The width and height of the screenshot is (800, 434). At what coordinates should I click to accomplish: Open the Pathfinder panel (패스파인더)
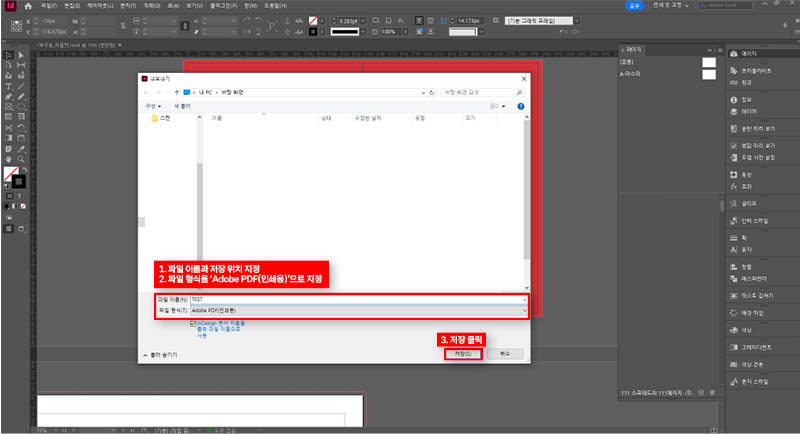tap(748, 279)
